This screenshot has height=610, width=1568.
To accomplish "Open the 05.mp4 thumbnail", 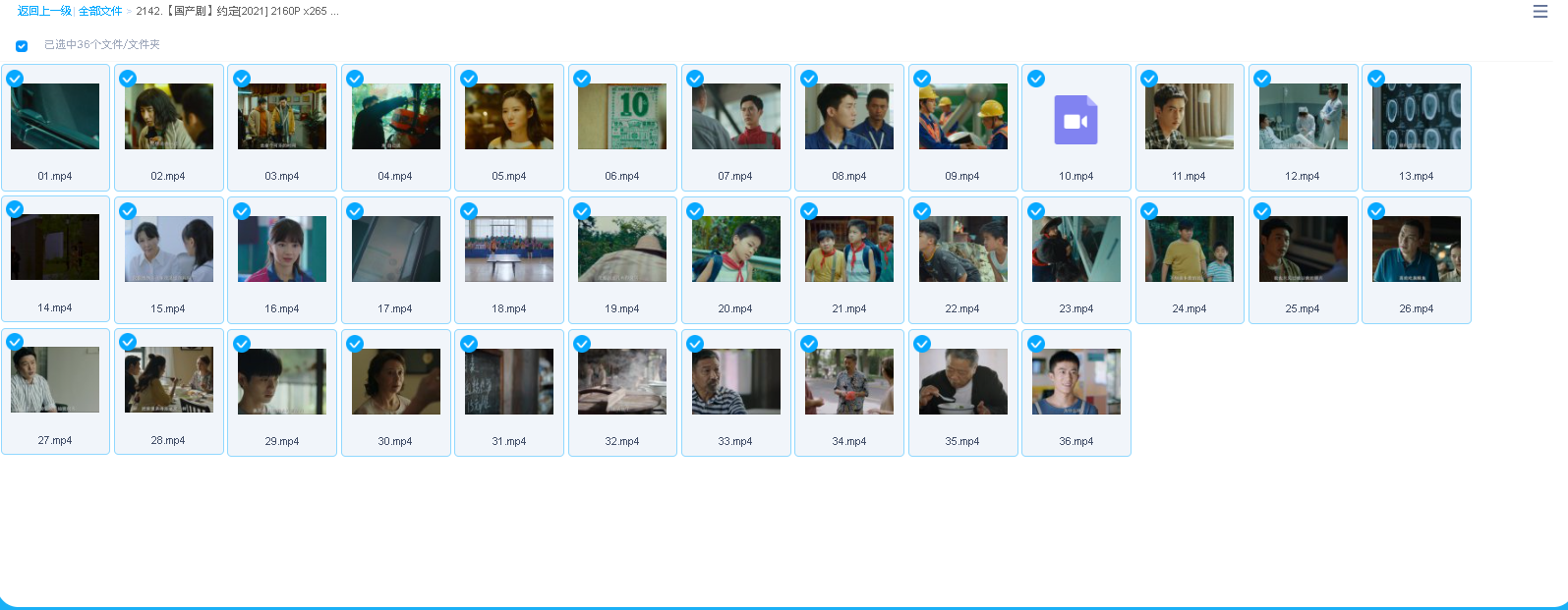I will [508, 117].
